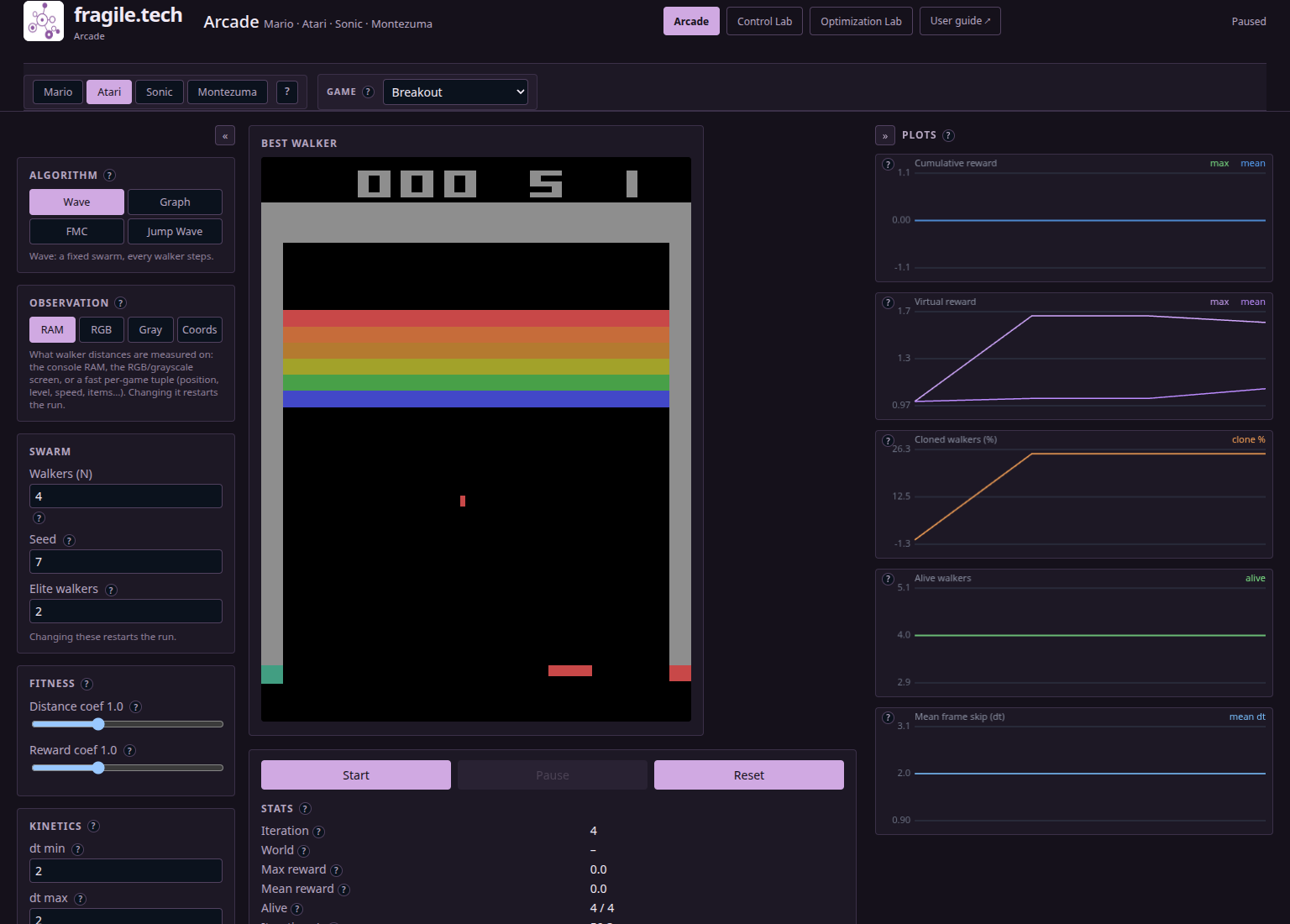The width and height of the screenshot is (1290, 924).
Task: Click help icon beside Max reward stat
Action: pos(336,870)
